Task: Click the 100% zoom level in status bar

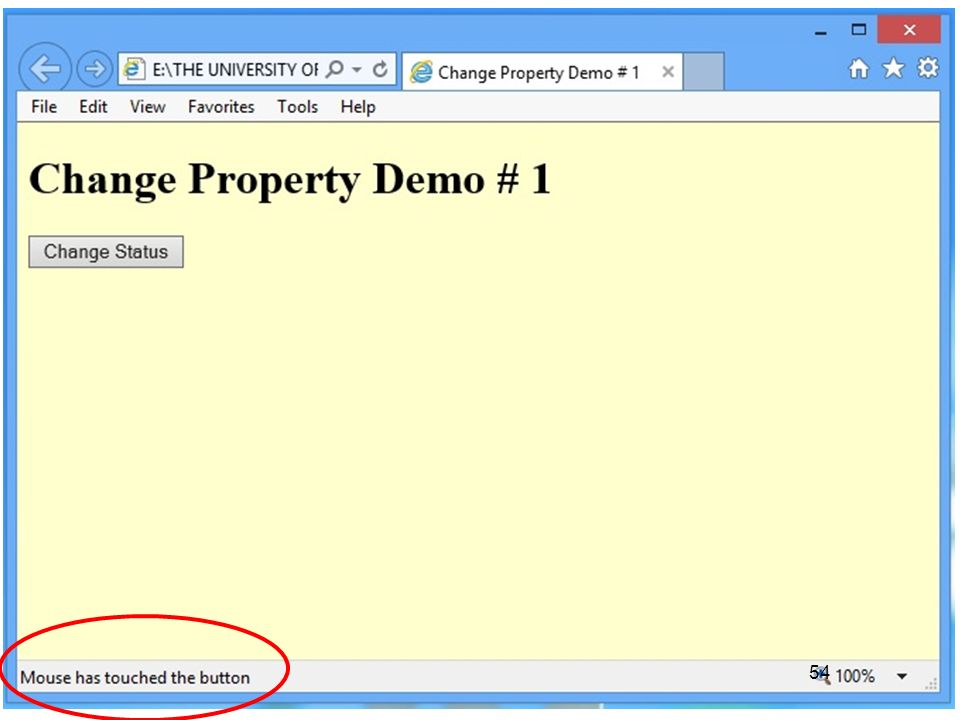Action: (x=855, y=676)
